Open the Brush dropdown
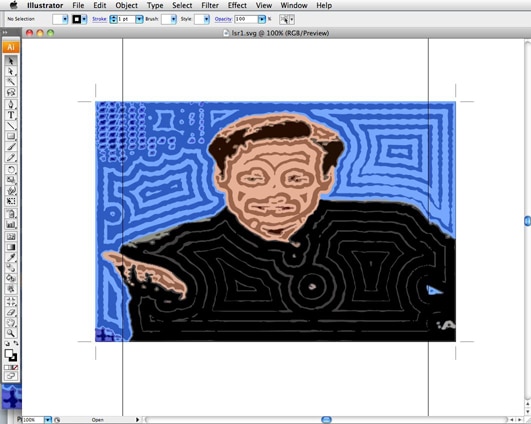Viewport: 531px width, 424px height. (174, 19)
